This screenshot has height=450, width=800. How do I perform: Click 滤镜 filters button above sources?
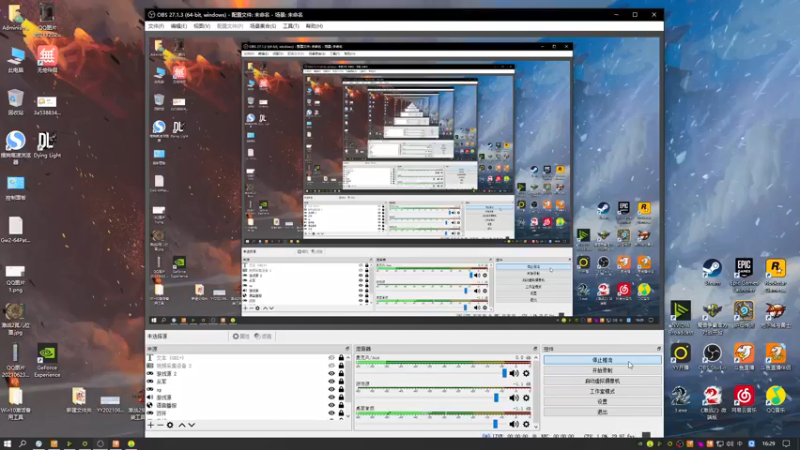[x=263, y=337]
